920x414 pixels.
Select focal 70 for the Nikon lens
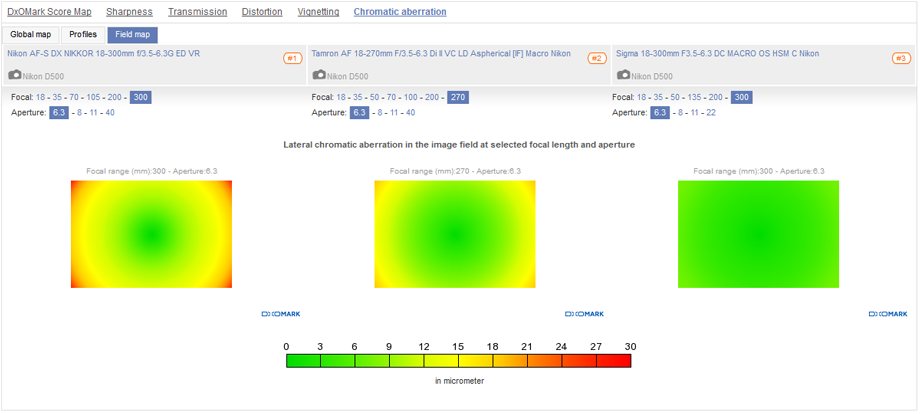(x=74, y=97)
